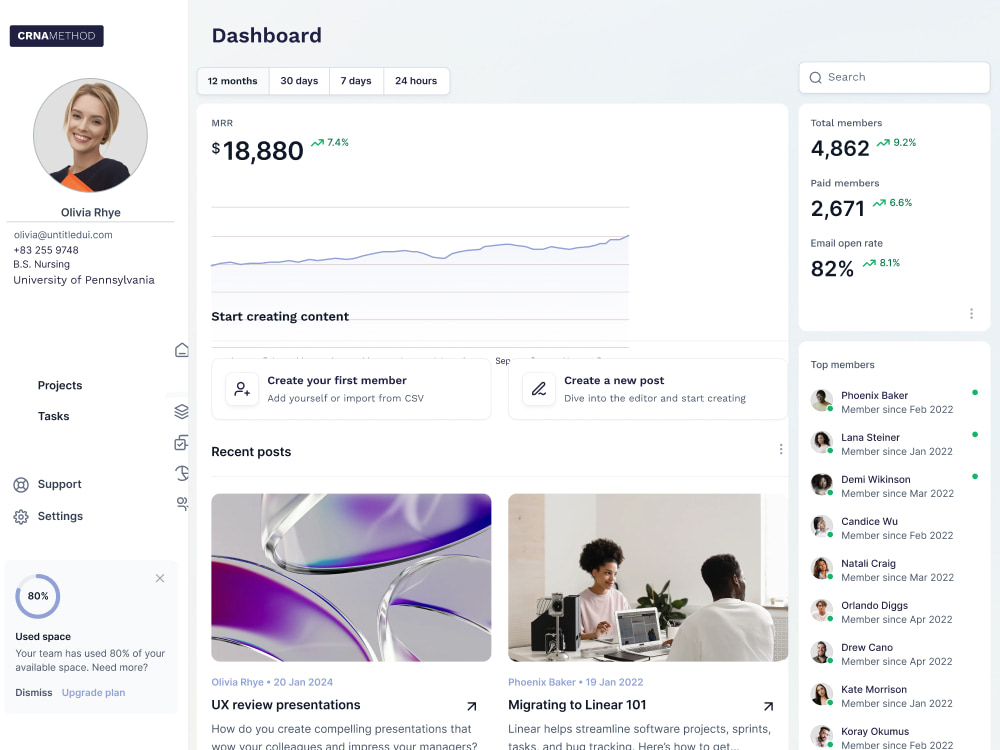Click the 80% used space progress ring
Image resolution: width=1000 pixels, height=750 pixels.
(x=38, y=596)
